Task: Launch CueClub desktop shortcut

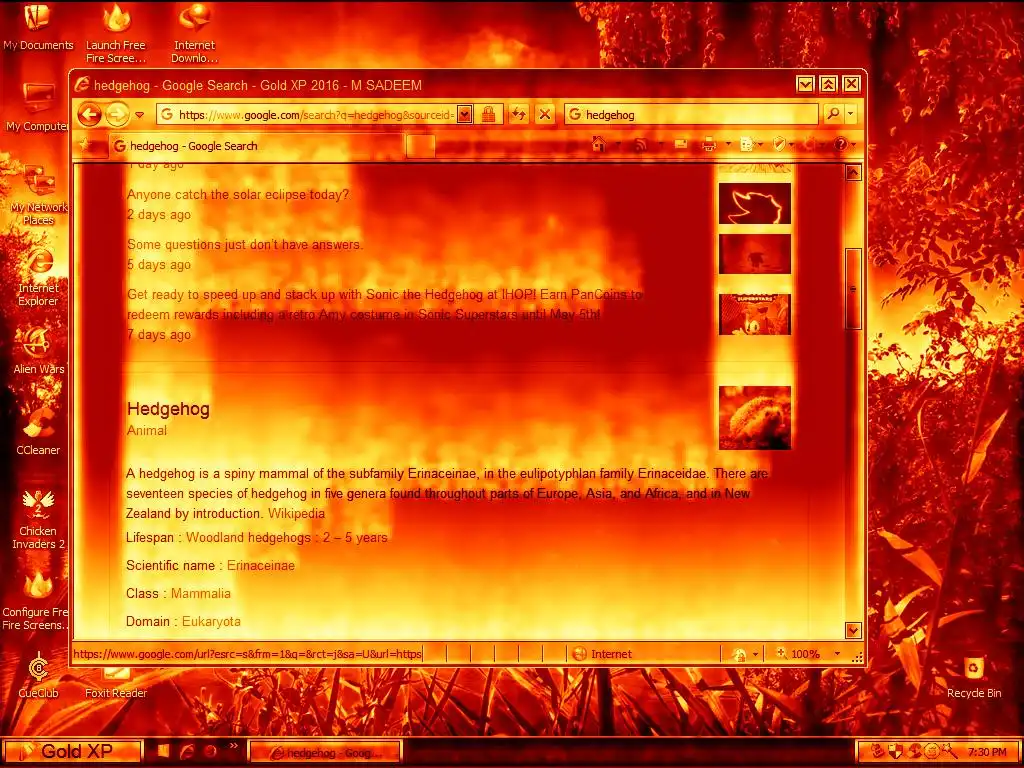Action: pyautogui.click(x=38, y=675)
